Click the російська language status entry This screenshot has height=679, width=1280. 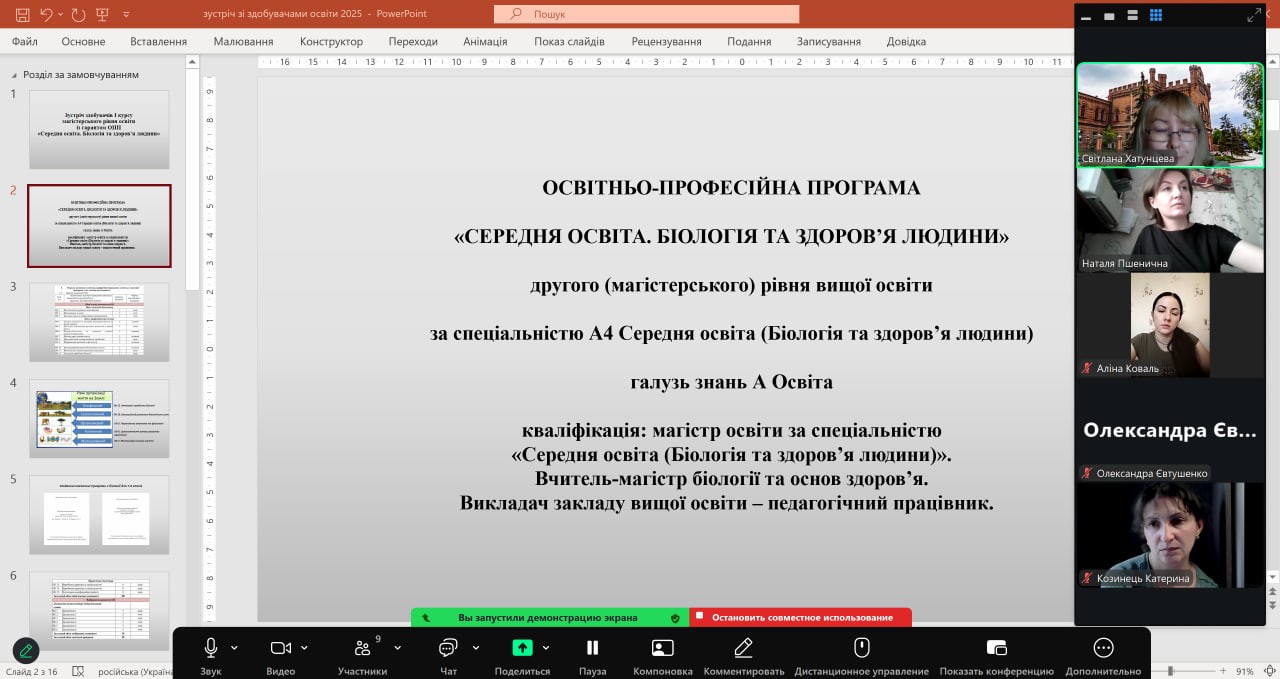[134, 671]
